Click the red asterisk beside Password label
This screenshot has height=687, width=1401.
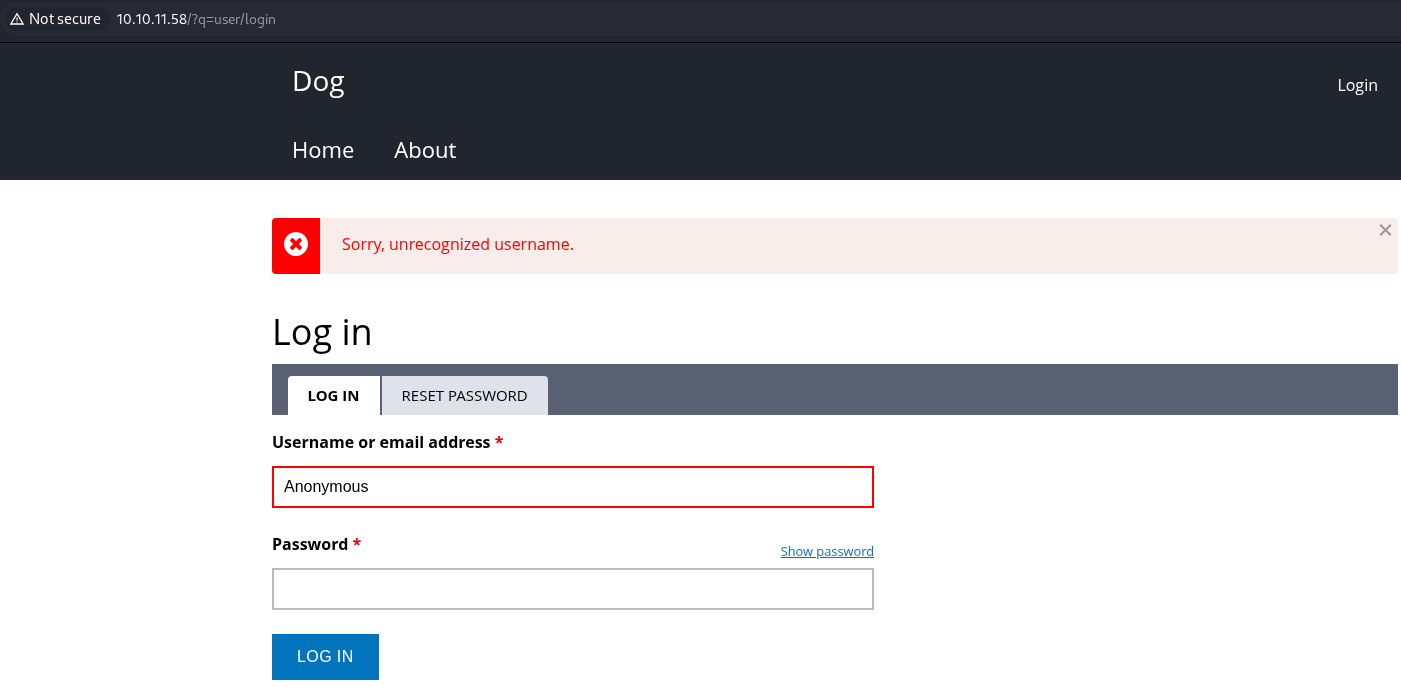point(357,544)
